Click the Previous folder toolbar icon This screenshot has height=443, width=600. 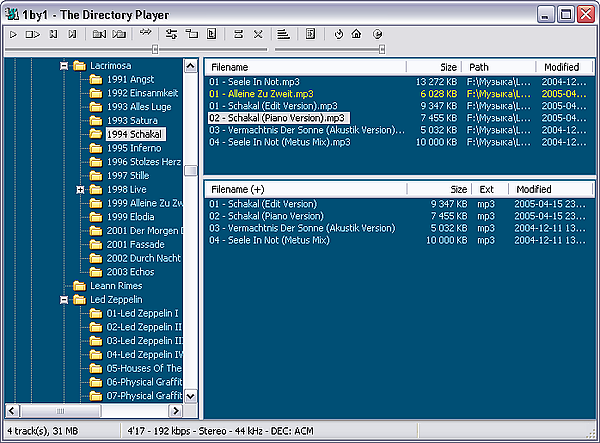point(99,34)
